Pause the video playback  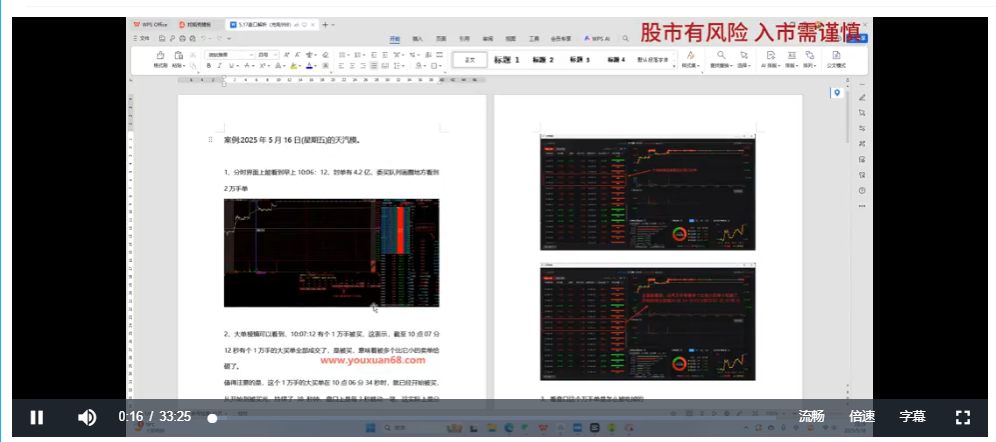tap(37, 417)
